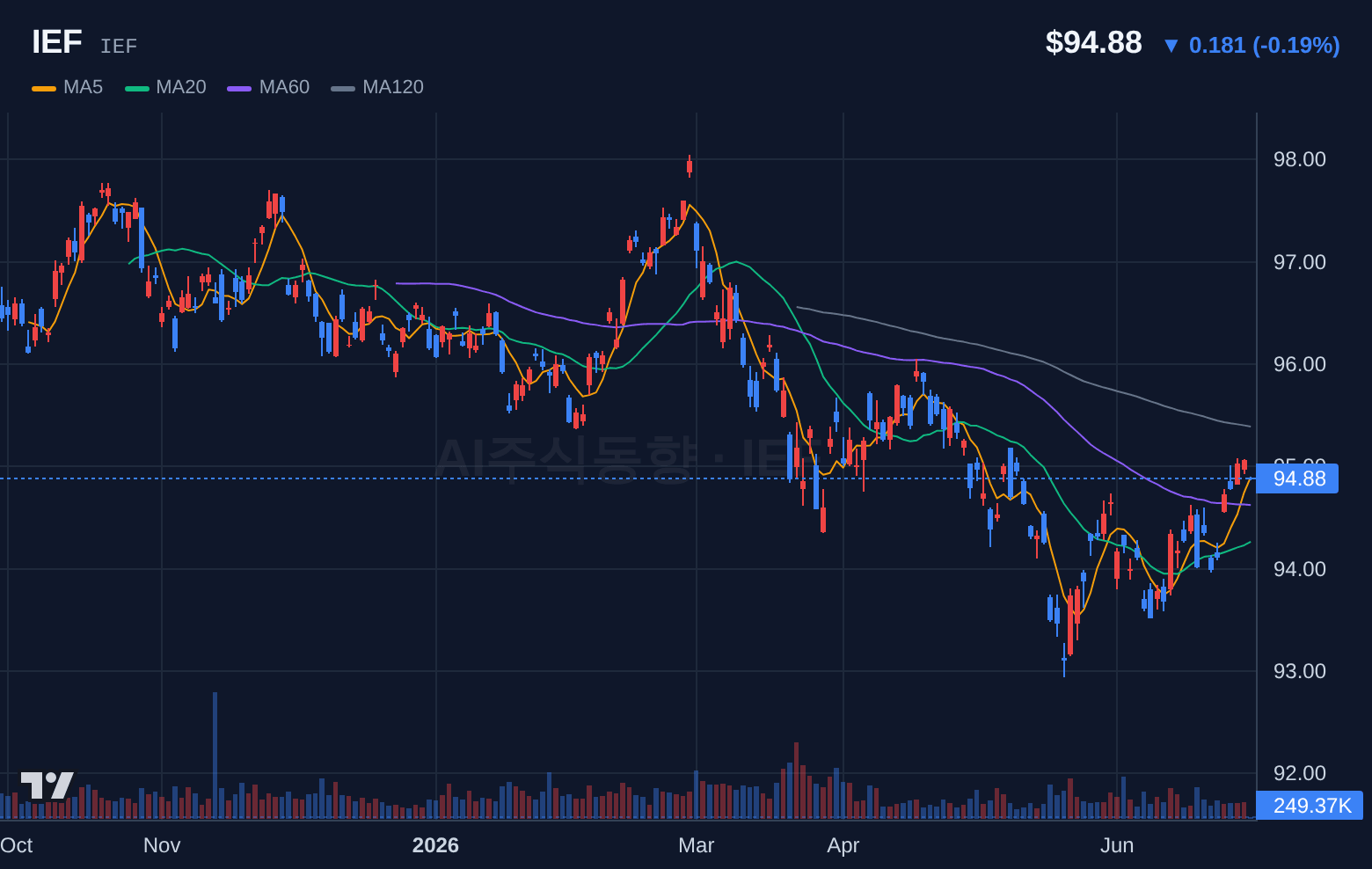Click the 97.00 price axis label

point(1300,262)
